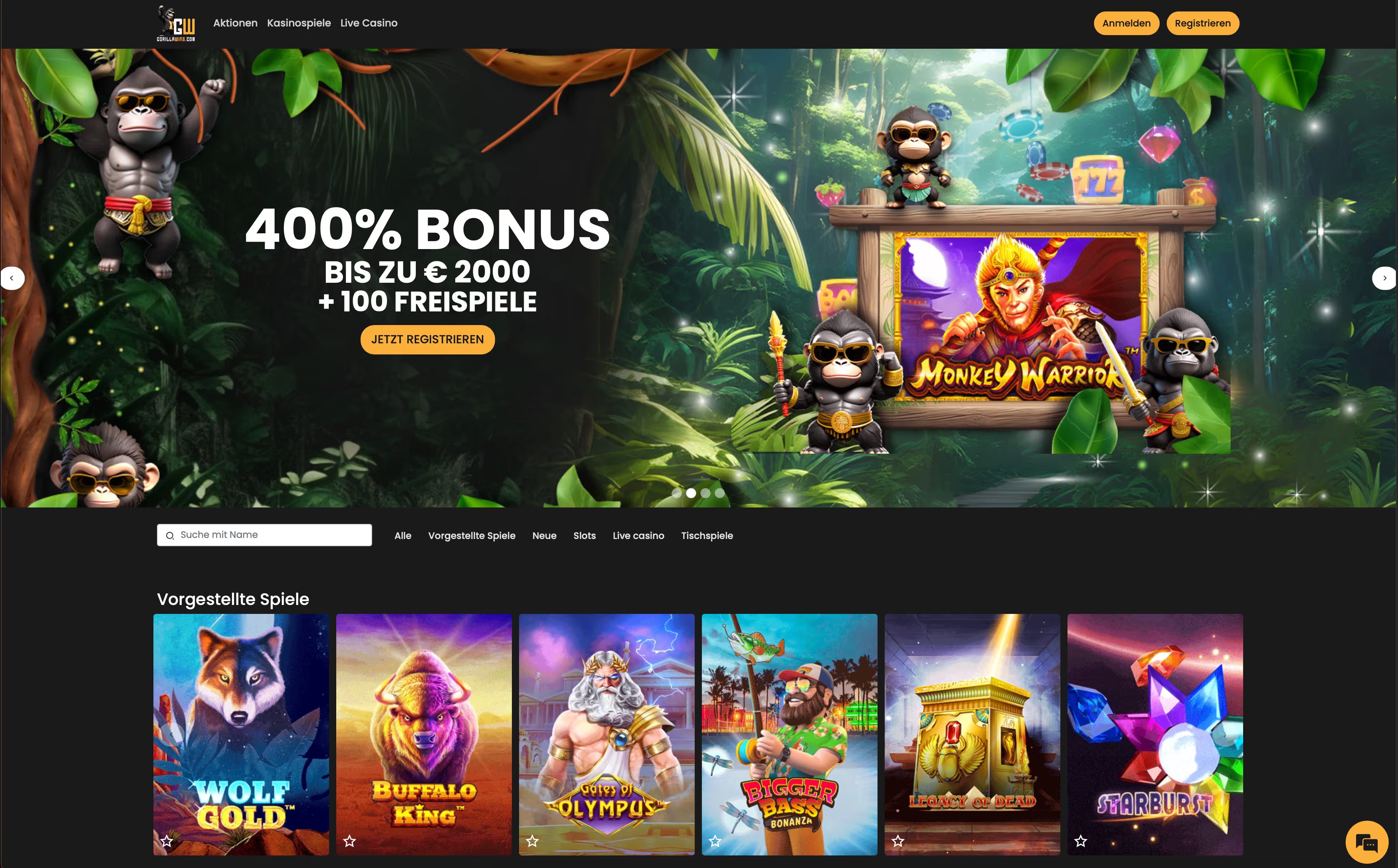Click the GorillaWins logo
1398x868 pixels.
(176, 24)
